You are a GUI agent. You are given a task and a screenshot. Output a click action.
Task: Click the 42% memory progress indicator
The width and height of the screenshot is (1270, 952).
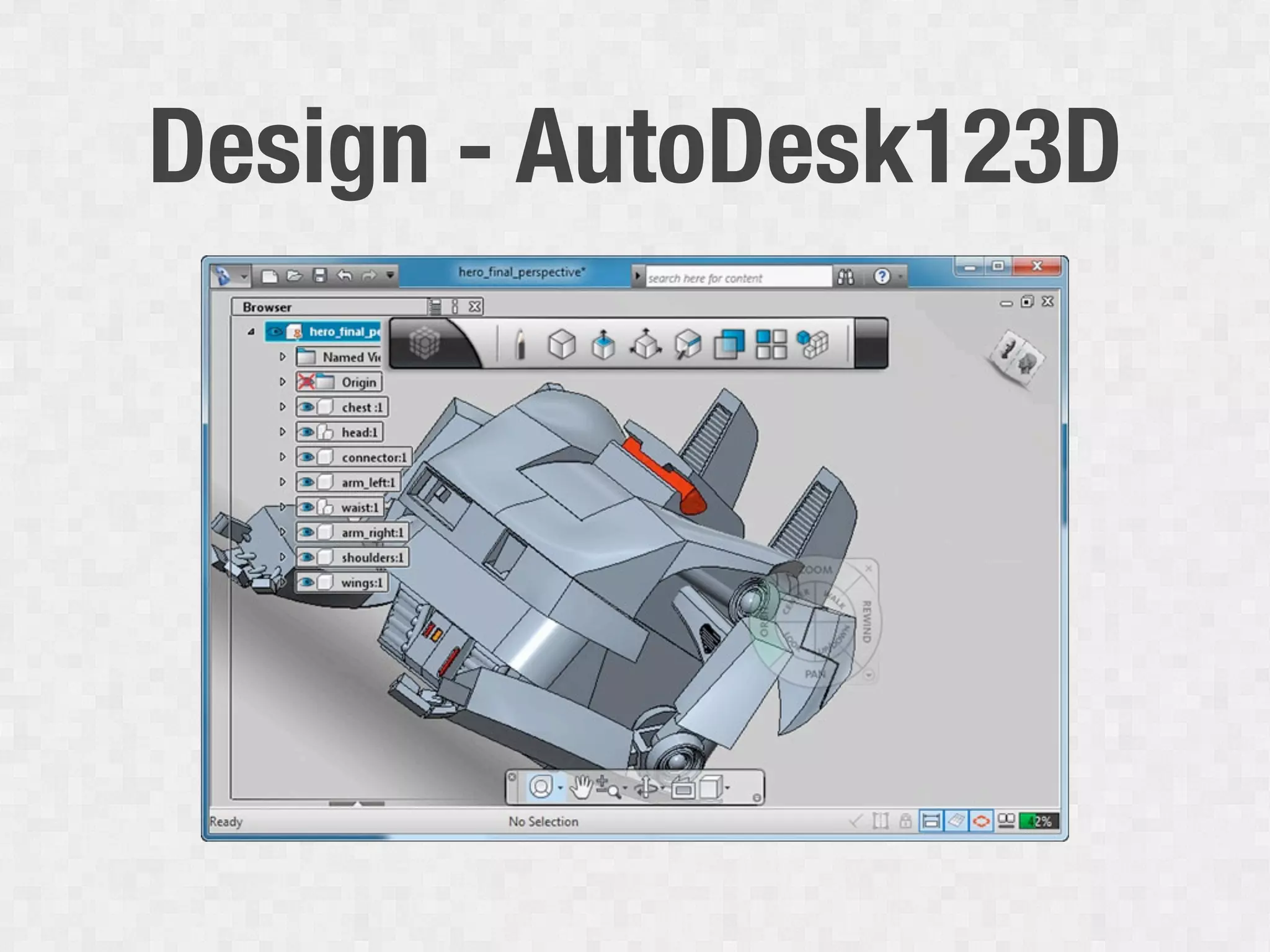coord(1039,821)
